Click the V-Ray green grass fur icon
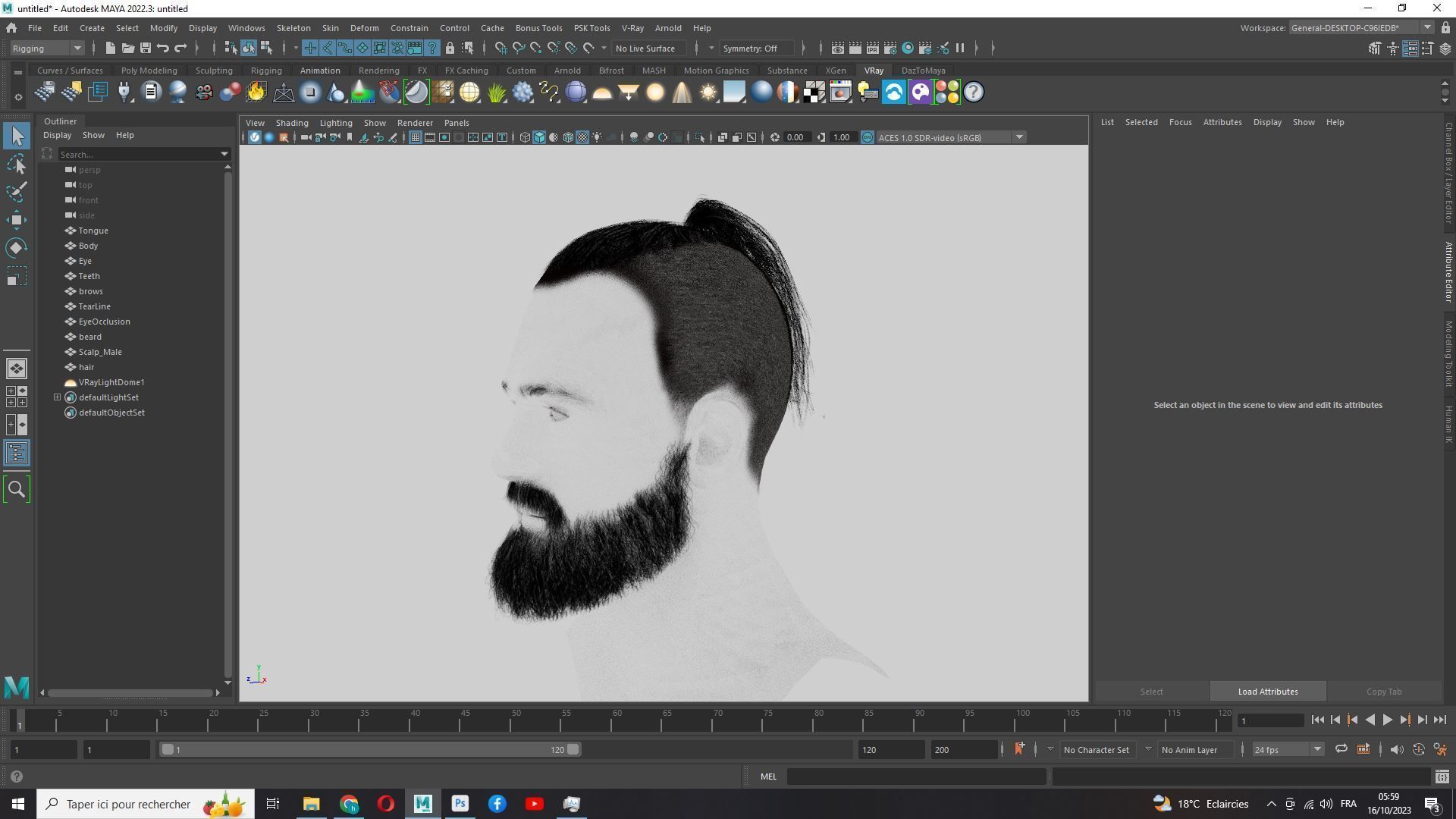 [x=496, y=93]
